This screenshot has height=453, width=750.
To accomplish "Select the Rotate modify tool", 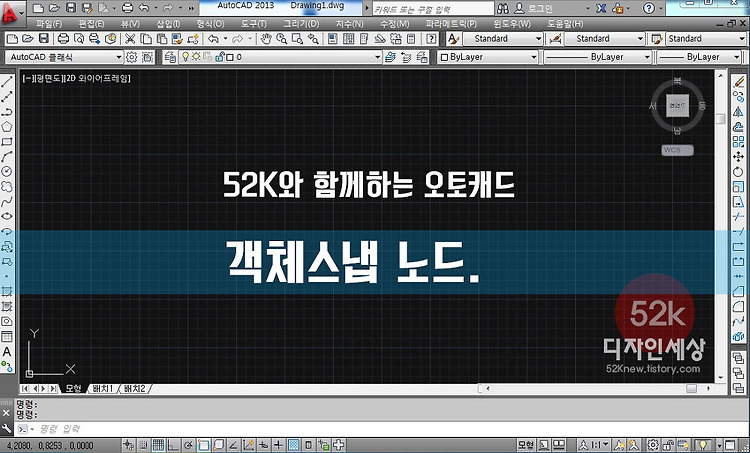I will pos(739,172).
